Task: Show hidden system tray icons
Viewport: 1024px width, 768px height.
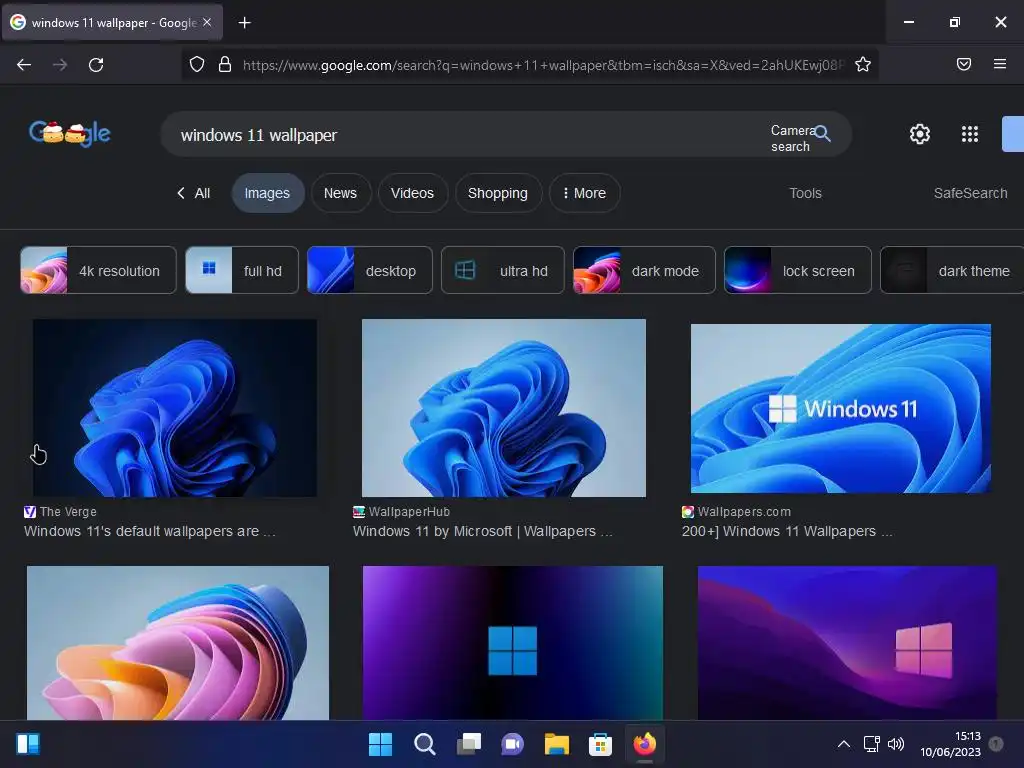Action: 844,744
